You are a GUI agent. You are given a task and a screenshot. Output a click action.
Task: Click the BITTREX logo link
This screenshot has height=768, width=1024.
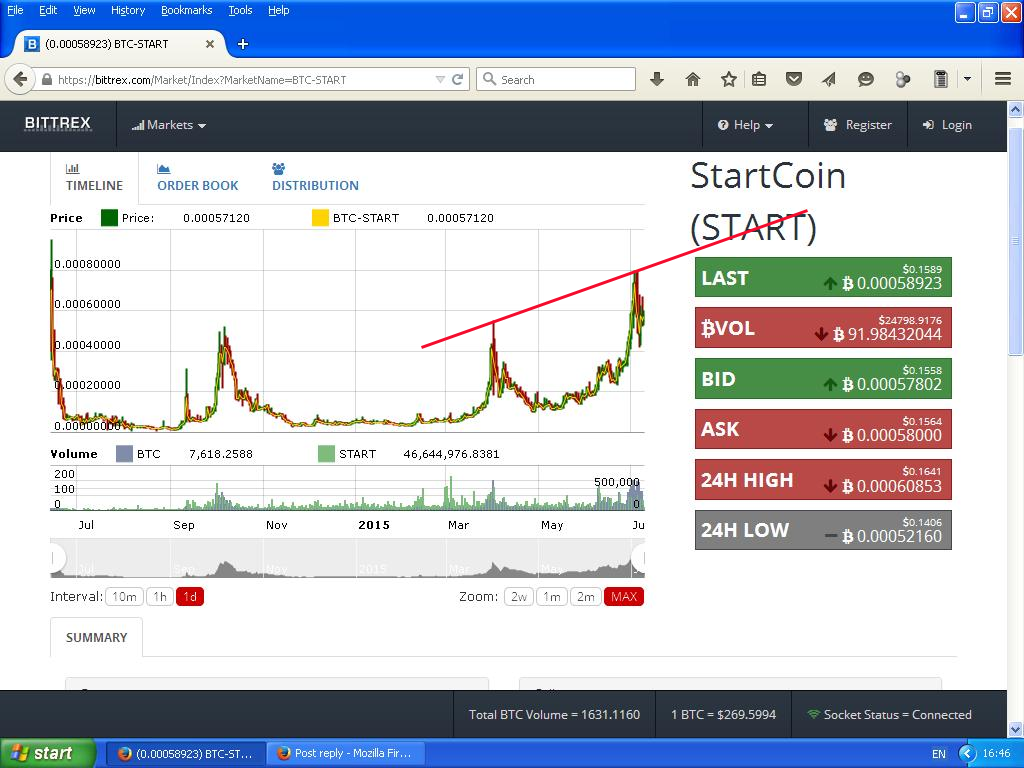pos(57,123)
